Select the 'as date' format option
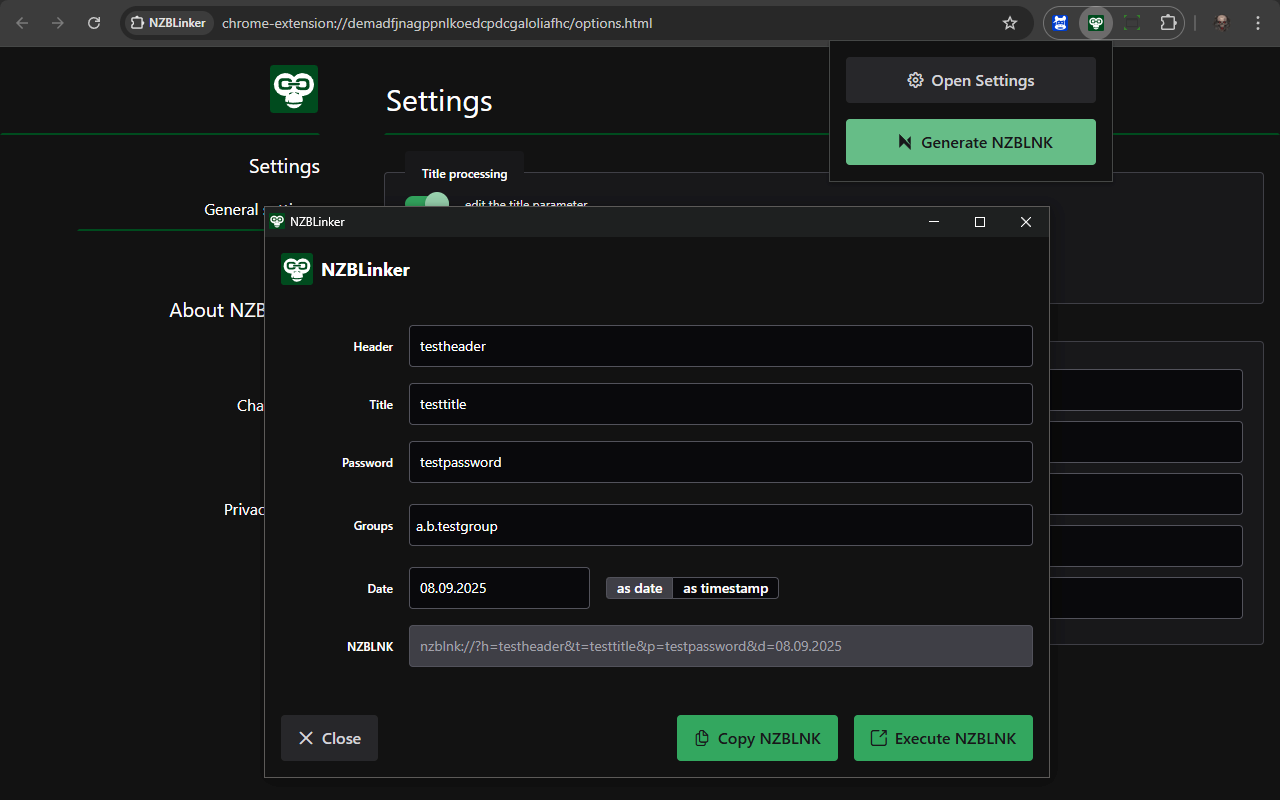The width and height of the screenshot is (1280, 800). pyautogui.click(x=639, y=588)
